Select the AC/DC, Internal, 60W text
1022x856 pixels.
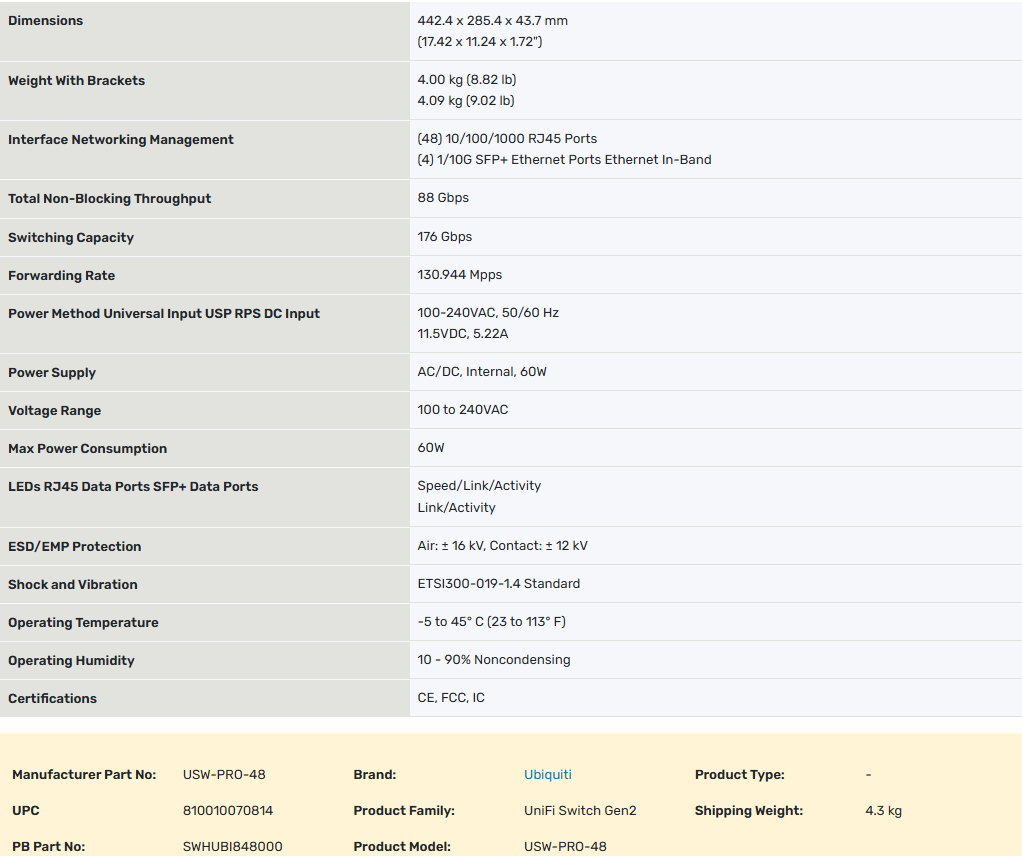[x=482, y=372]
